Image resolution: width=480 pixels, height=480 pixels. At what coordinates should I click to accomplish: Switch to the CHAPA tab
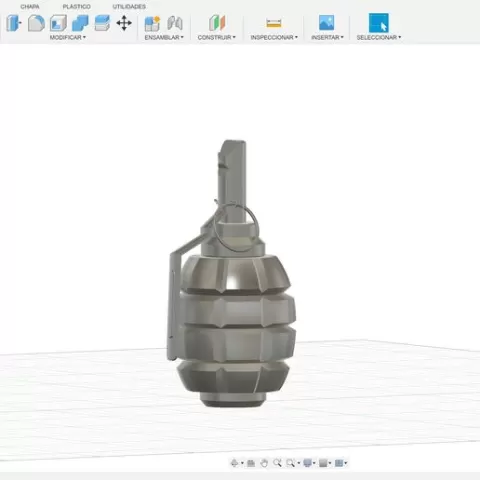click(30, 7)
